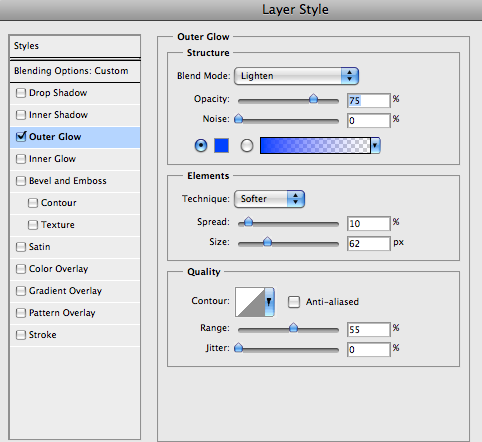This screenshot has height=442, width=482.
Task: Expand the Contour picker arrow
Action: (269, 302)
